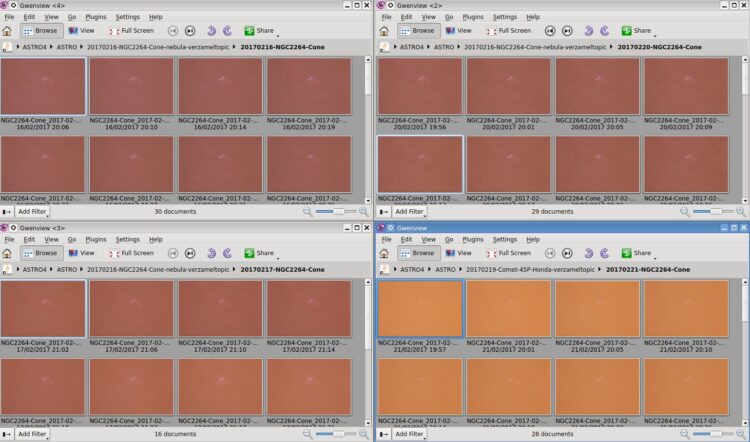
Task: Rotate right in the active Gwenview window
Action: pos(605,253)
